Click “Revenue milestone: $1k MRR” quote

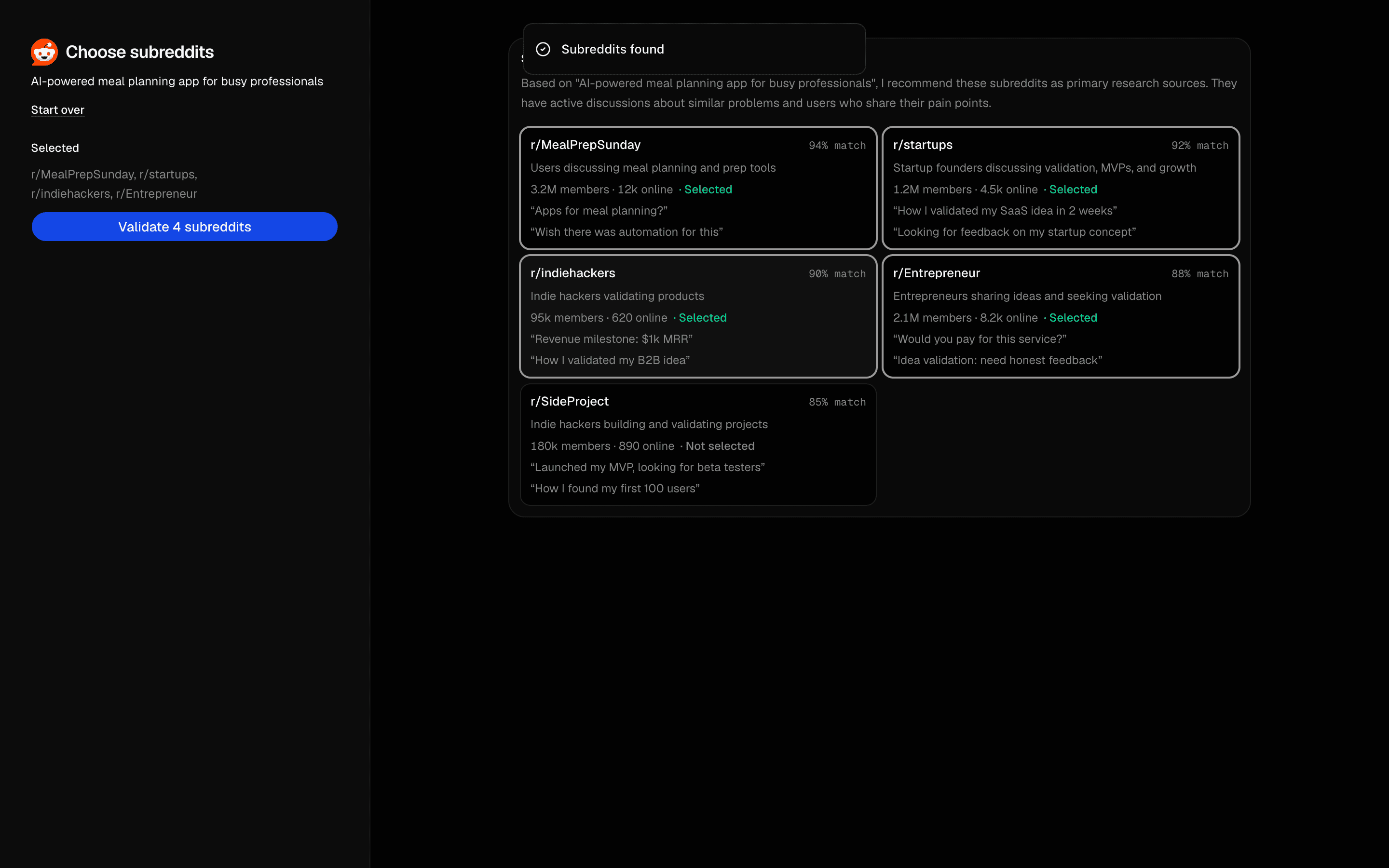(x=611, y=339)
